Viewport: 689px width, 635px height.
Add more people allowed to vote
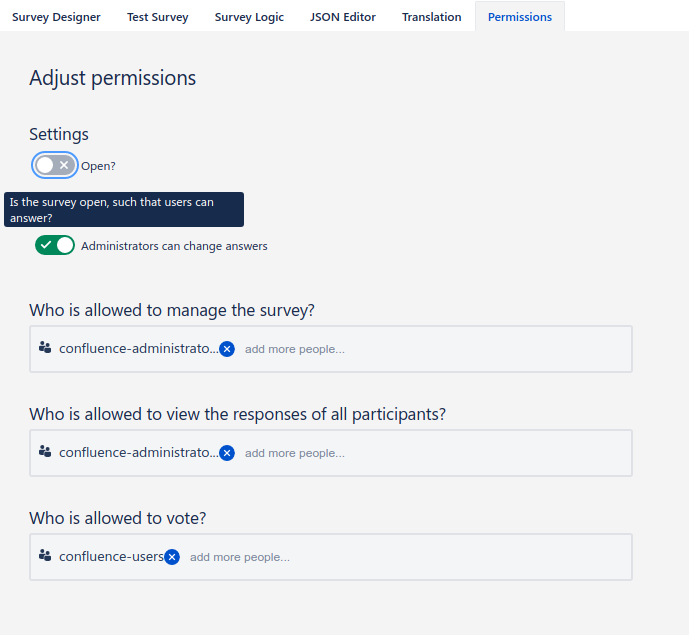coord(240,558)
